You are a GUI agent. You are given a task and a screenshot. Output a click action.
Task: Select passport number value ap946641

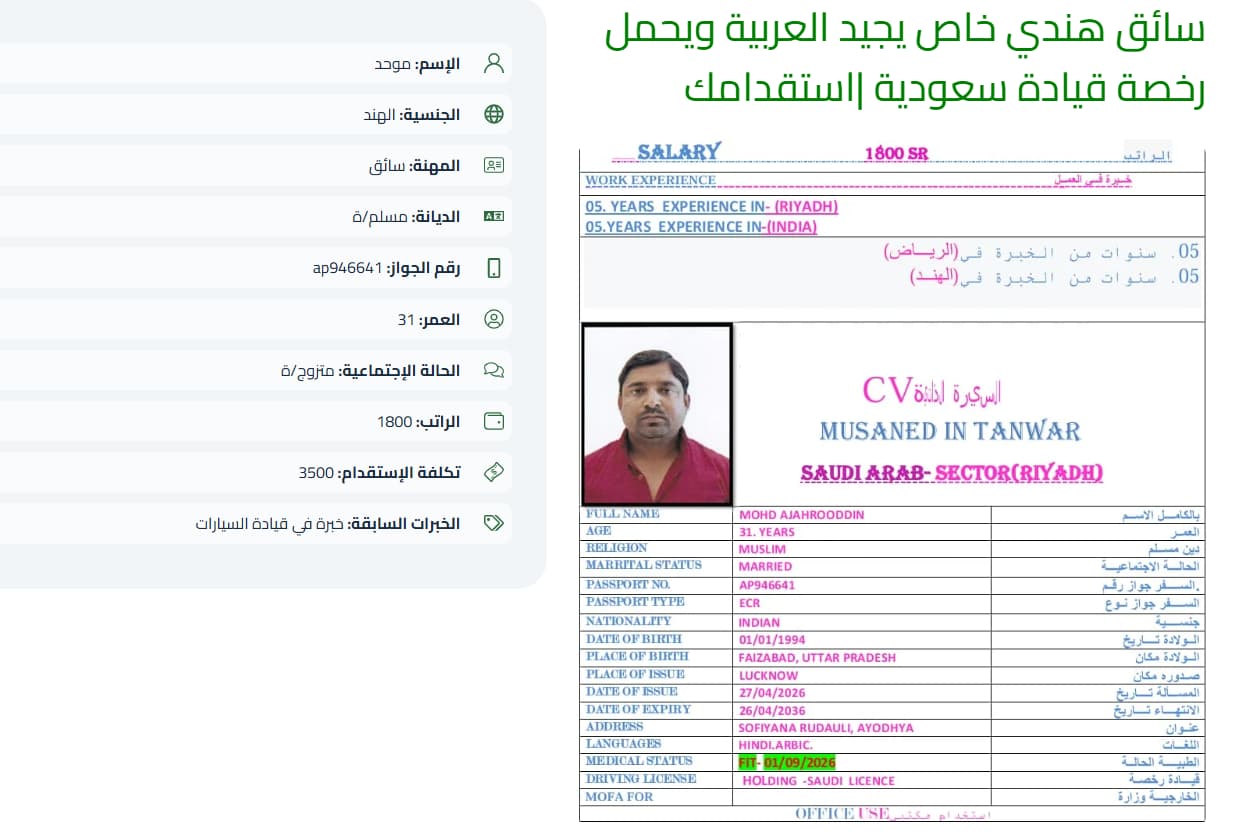point(348,268)
